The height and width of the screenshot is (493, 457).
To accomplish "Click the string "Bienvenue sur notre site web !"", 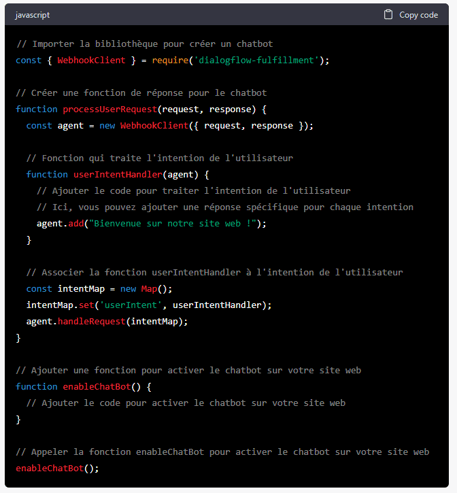I will (x=173, y=224).
